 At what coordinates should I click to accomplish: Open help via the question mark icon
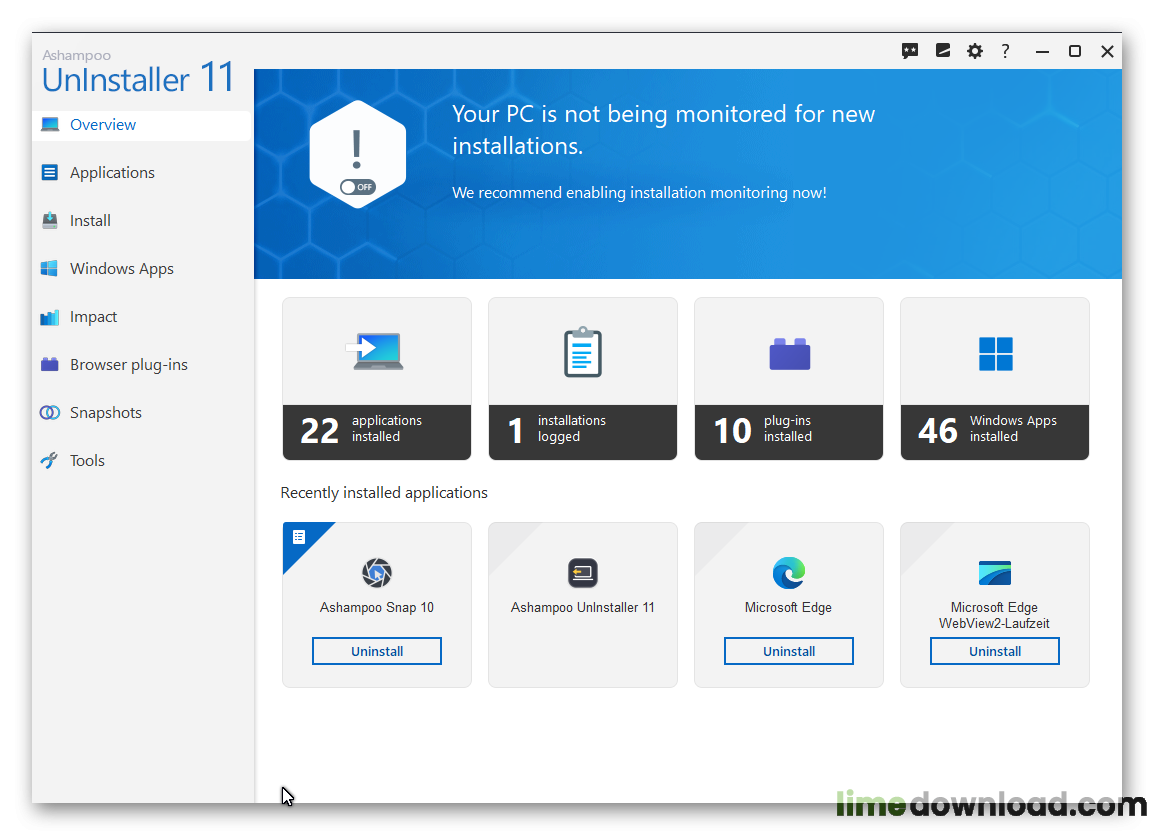(1005, 51)
